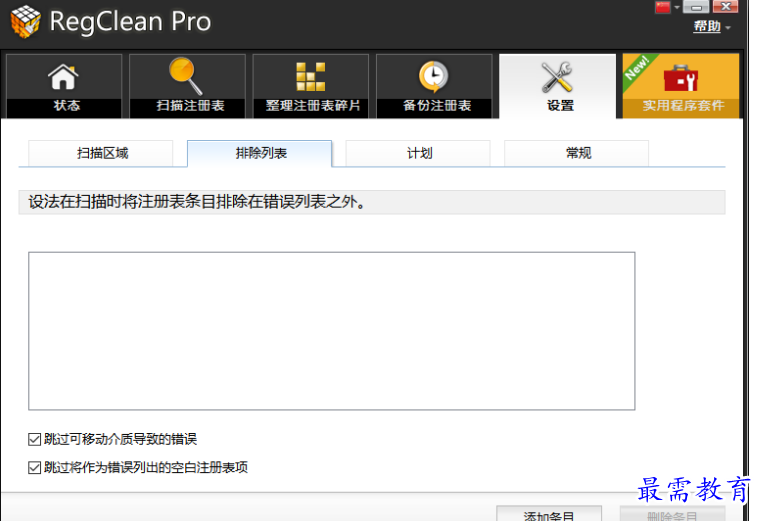
Task: Click the 添加条目 button
Action: coord(549,514)
